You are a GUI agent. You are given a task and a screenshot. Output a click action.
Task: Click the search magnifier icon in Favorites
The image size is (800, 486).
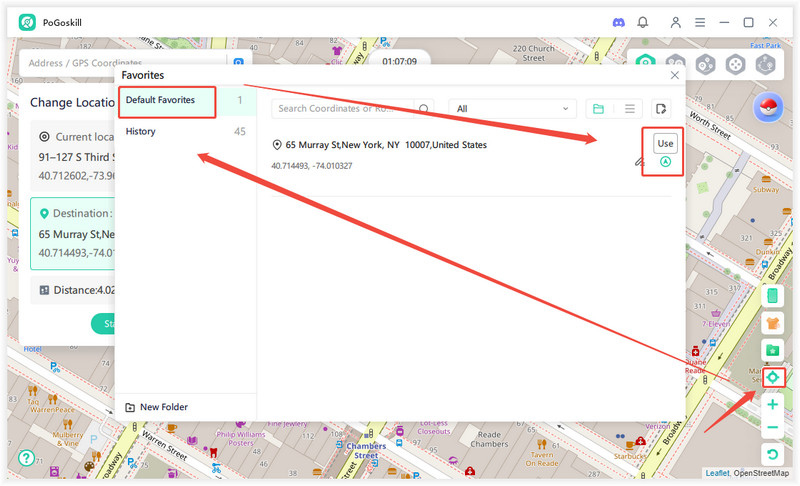tap(423, 109)
